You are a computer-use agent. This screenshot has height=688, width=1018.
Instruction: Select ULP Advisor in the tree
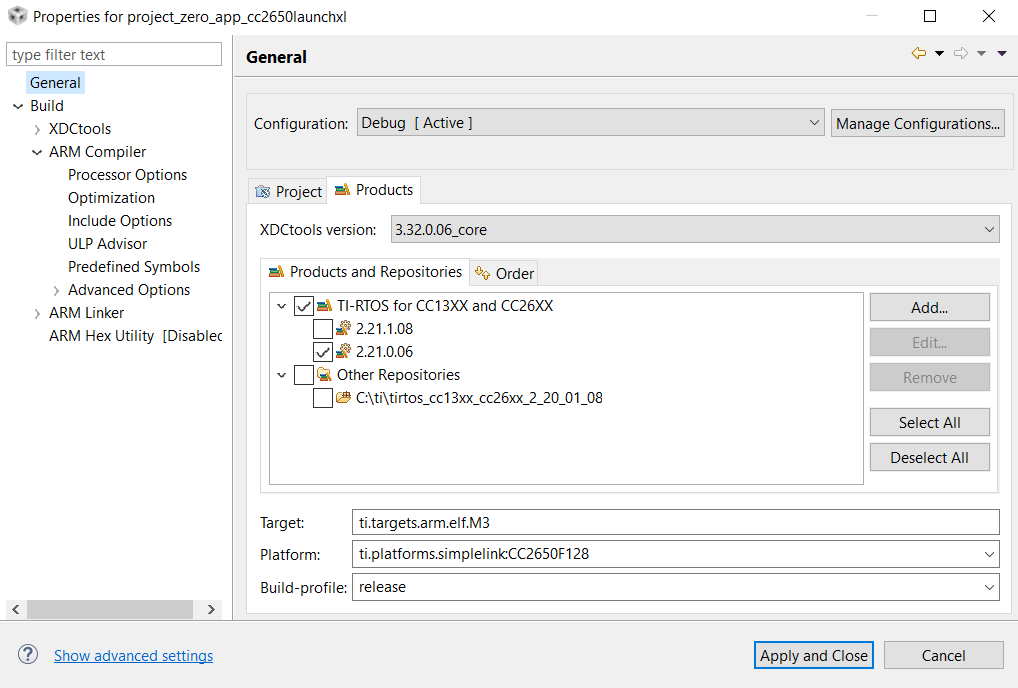click(x=107, y=244)
